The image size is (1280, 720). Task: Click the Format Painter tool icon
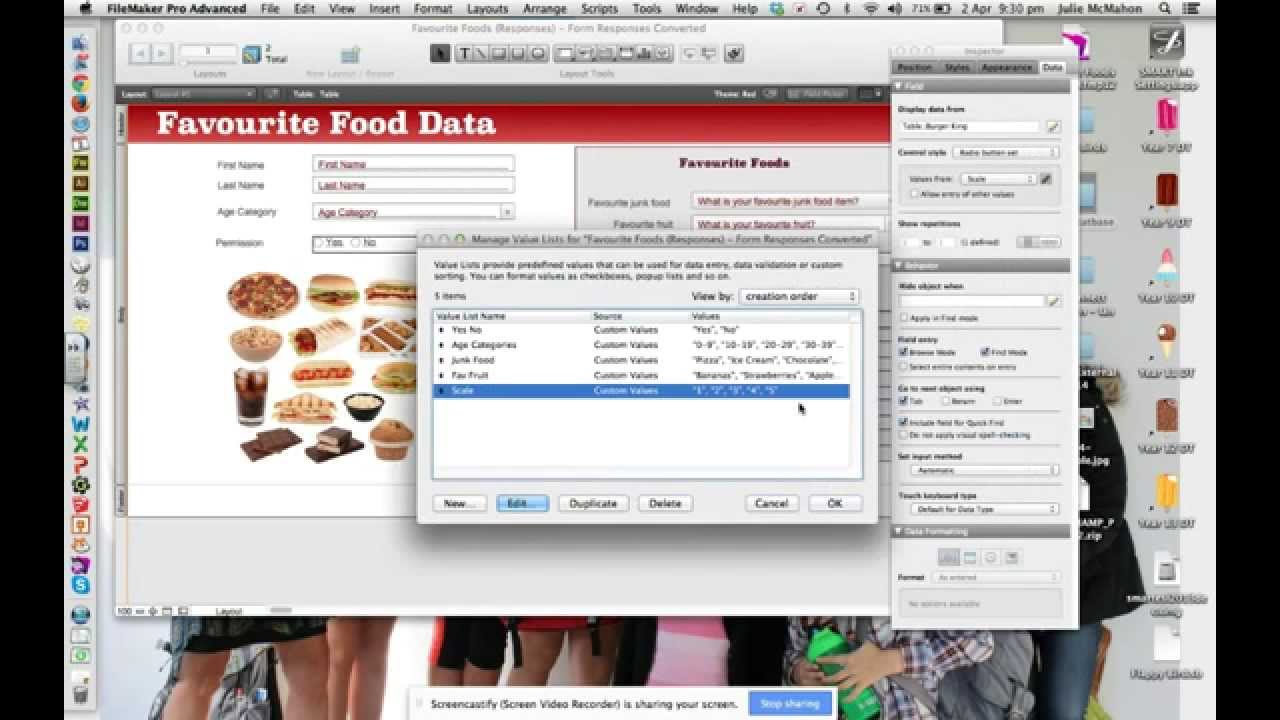pyautogui.click(x=734, y=54)
